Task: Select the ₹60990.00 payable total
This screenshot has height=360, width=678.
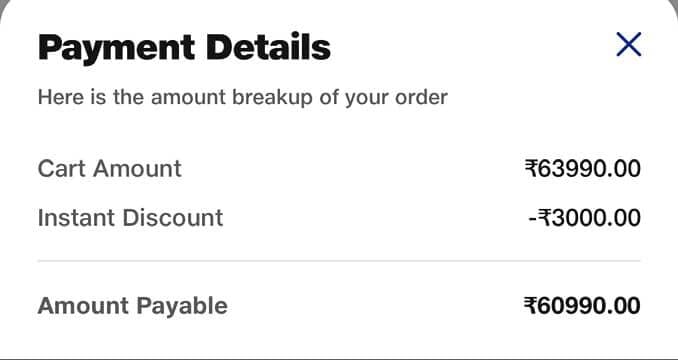Action: 582,306
